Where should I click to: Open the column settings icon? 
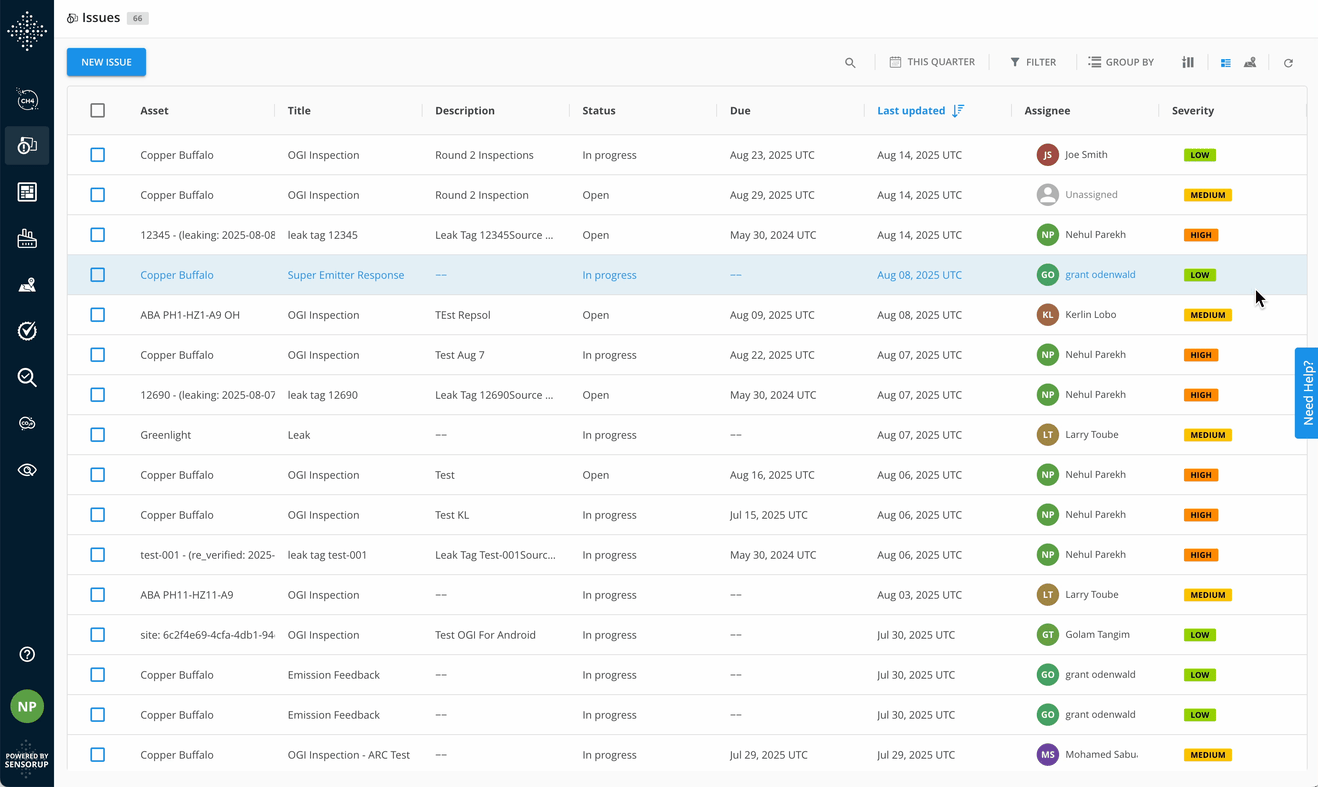pyautogui.click(x=1188, y=62)
